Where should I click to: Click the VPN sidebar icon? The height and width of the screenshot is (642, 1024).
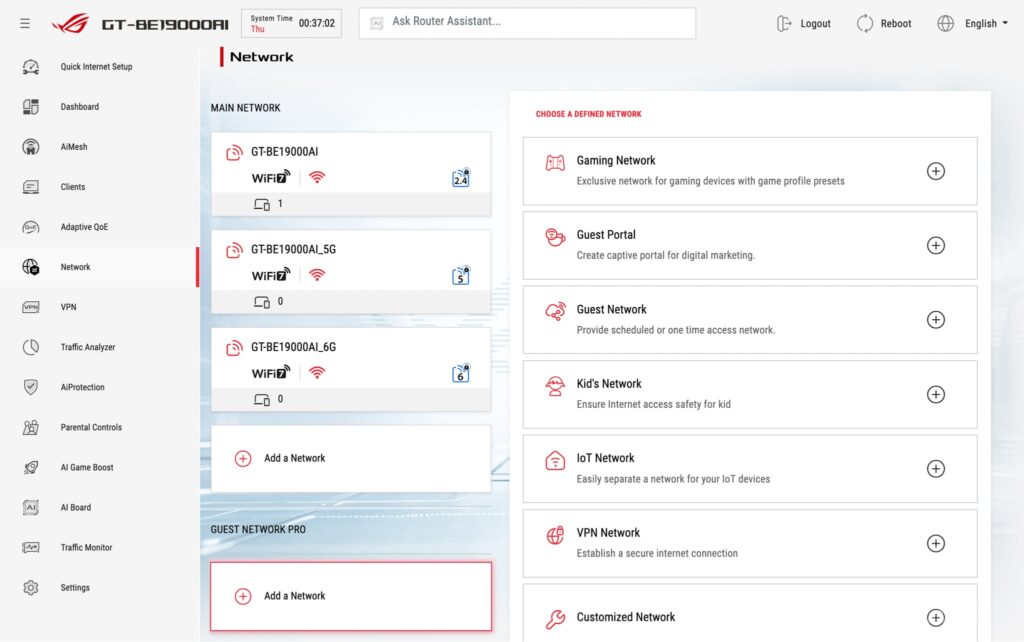point(31,307)
